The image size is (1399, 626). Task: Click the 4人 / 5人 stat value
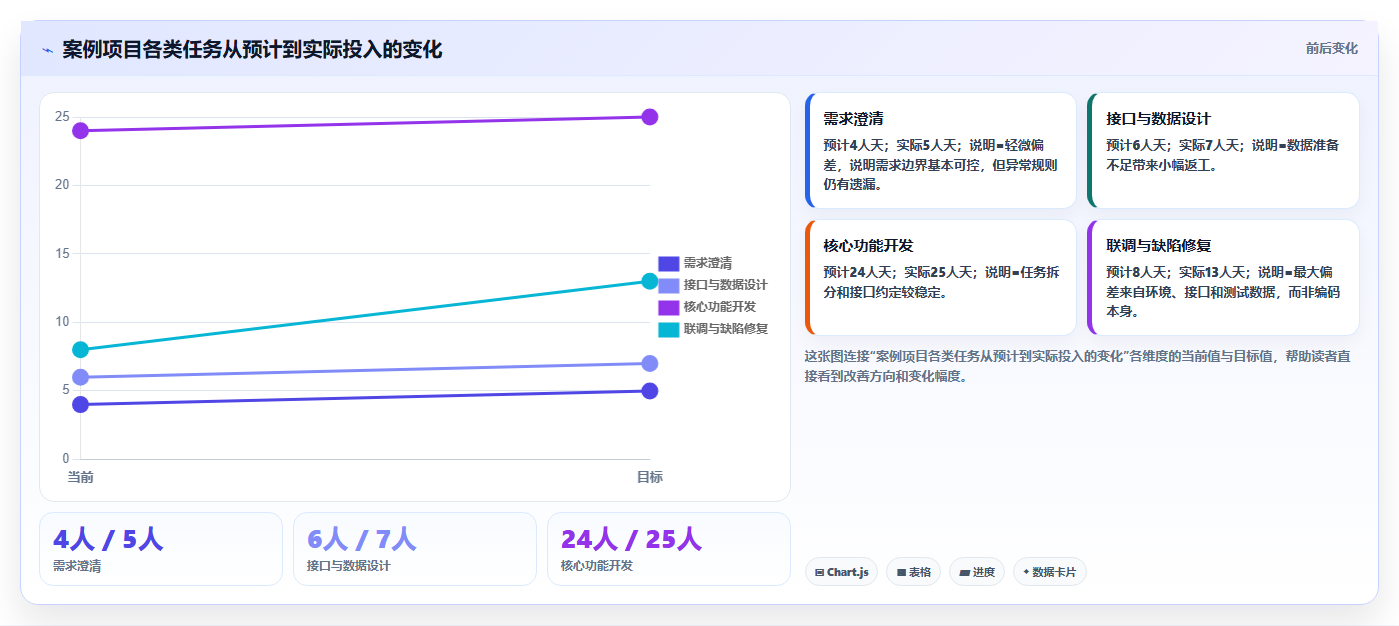click(x=108, y=539)
